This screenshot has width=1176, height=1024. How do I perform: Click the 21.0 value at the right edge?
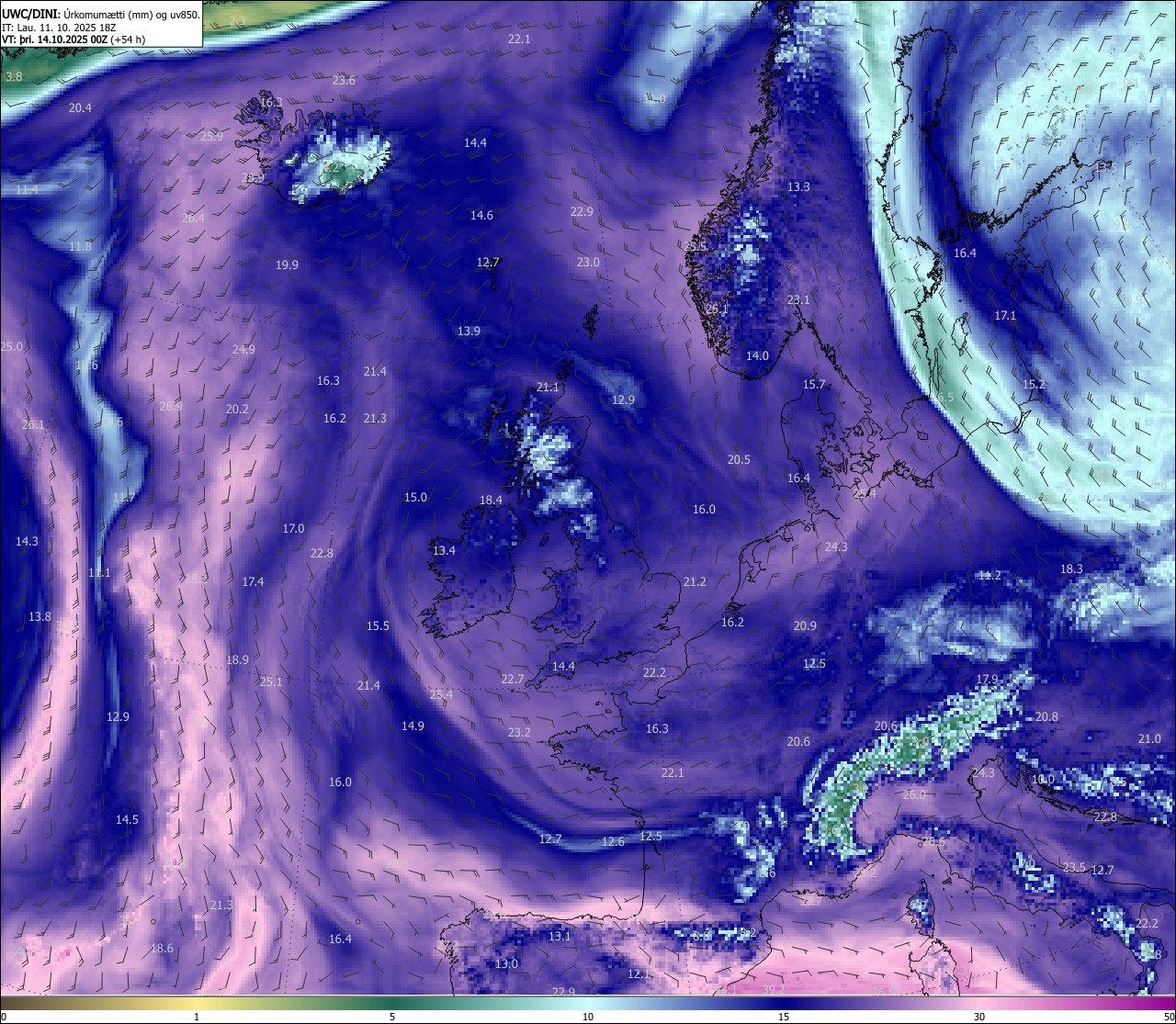pyautogui.click(x=1149, y=739)
